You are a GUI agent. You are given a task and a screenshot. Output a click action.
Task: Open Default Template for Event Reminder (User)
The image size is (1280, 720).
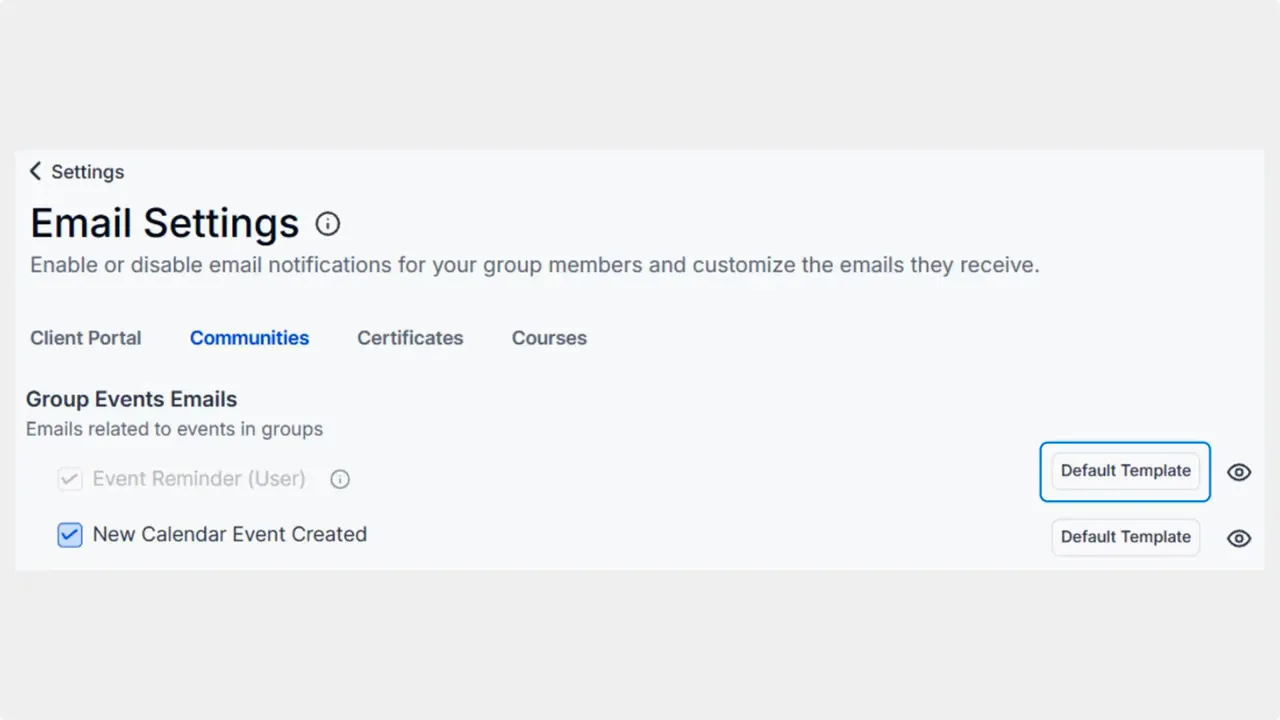pyautogui.click(x=1125, y=471)
